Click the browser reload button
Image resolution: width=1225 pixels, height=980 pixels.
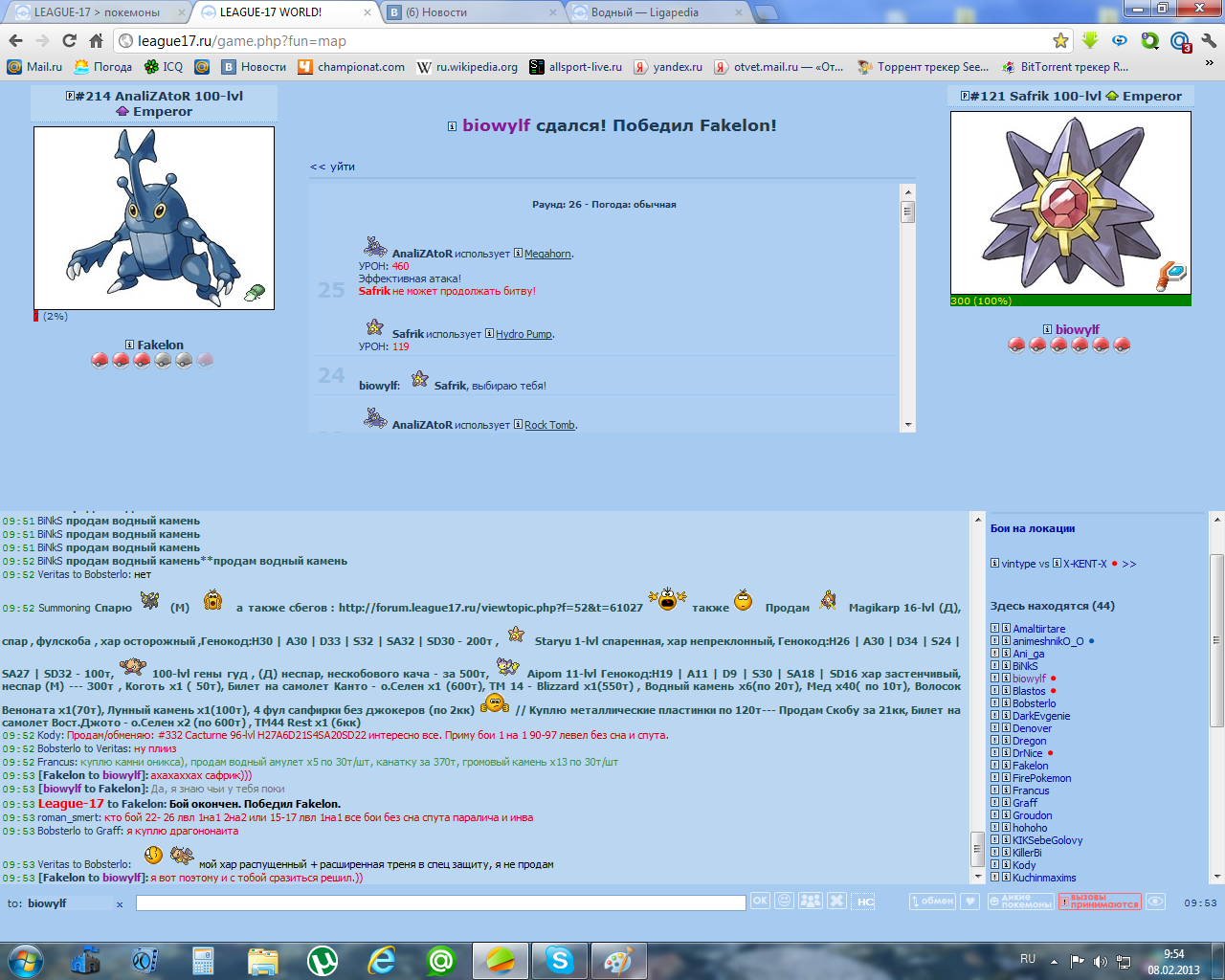tap(69, 40)
